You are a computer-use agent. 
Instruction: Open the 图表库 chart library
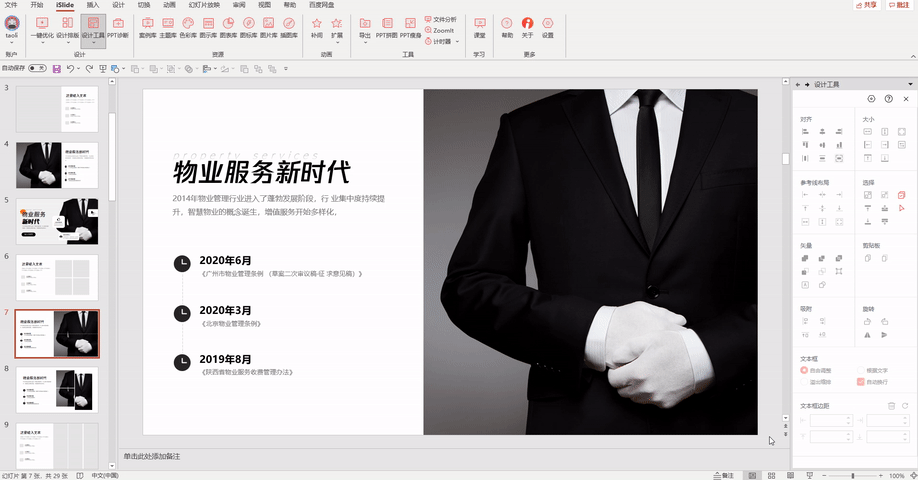pos(229,25)
